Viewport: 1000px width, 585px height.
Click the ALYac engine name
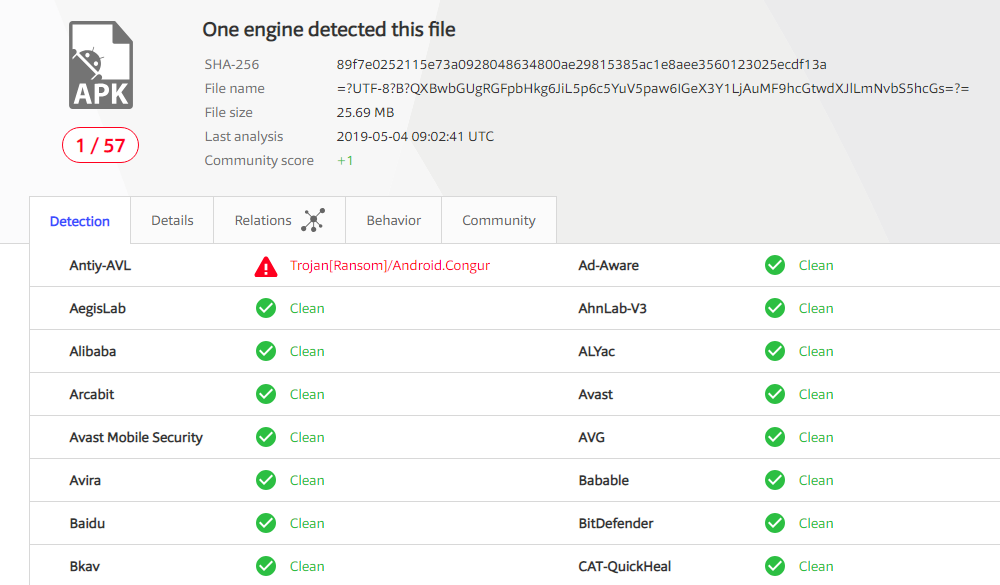pyautogui.click(x=597, y=351)
